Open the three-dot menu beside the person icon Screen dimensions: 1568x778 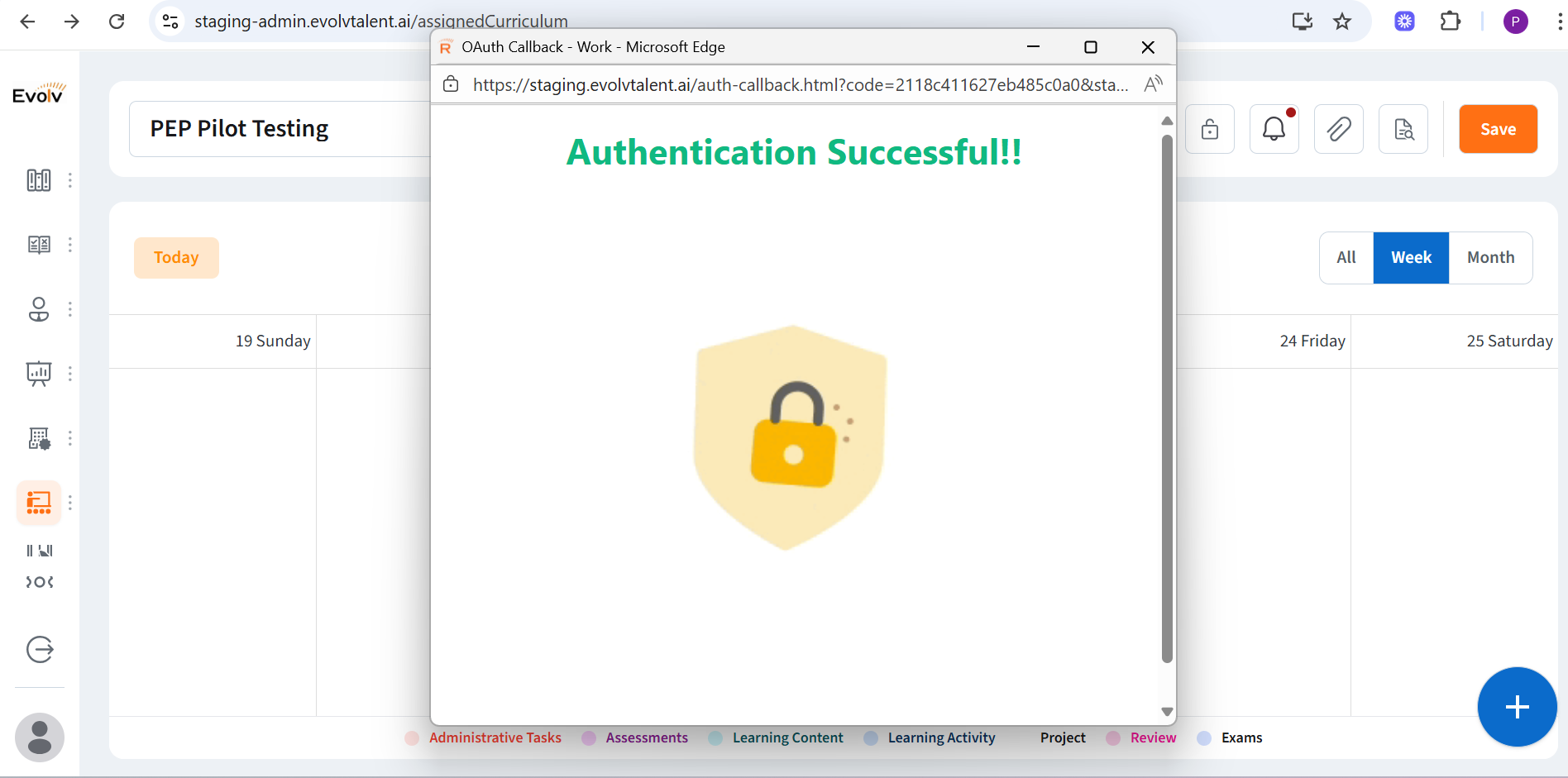[x=70, y=309]
